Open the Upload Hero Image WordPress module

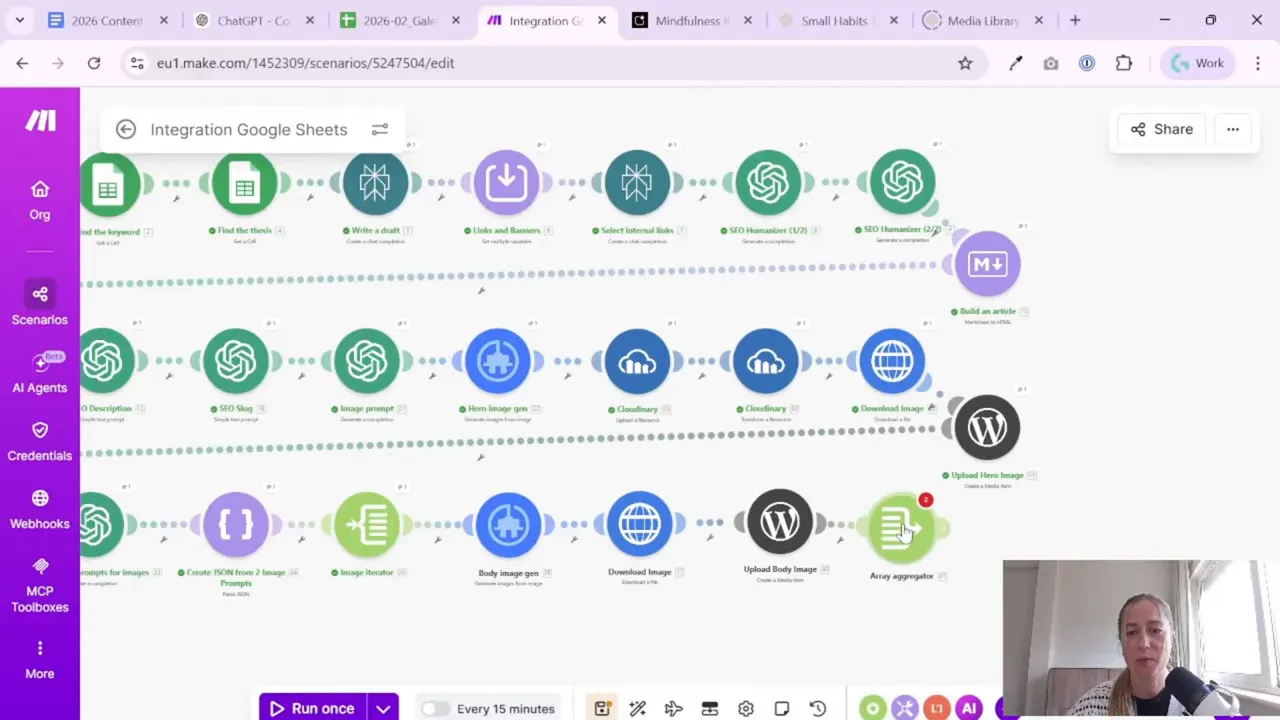tap(987, 428)
